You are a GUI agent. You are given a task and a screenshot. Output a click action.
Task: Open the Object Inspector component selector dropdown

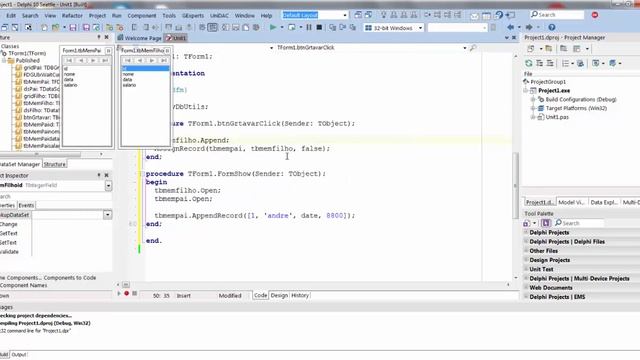(108, 185)
